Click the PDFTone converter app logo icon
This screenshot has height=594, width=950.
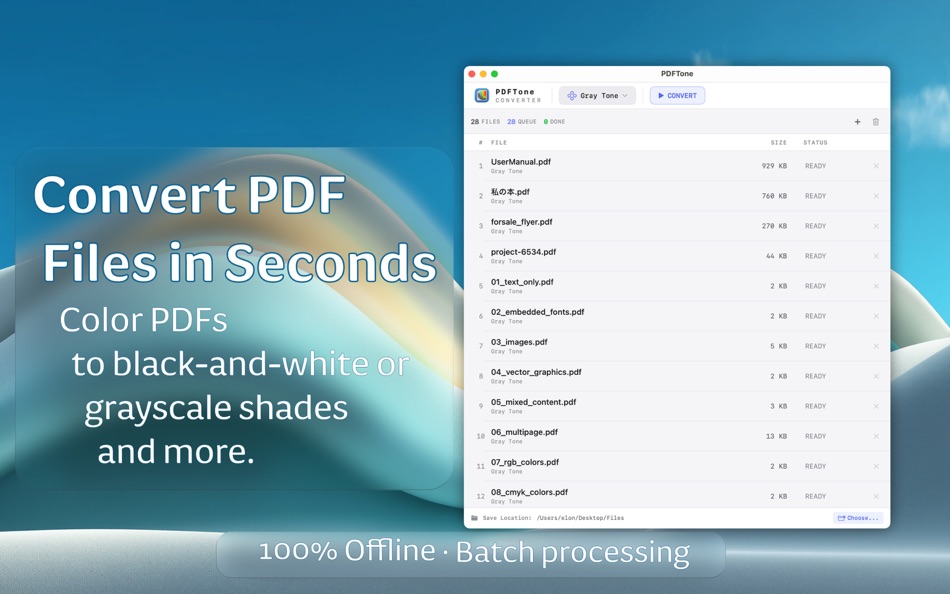coord(481,95)
